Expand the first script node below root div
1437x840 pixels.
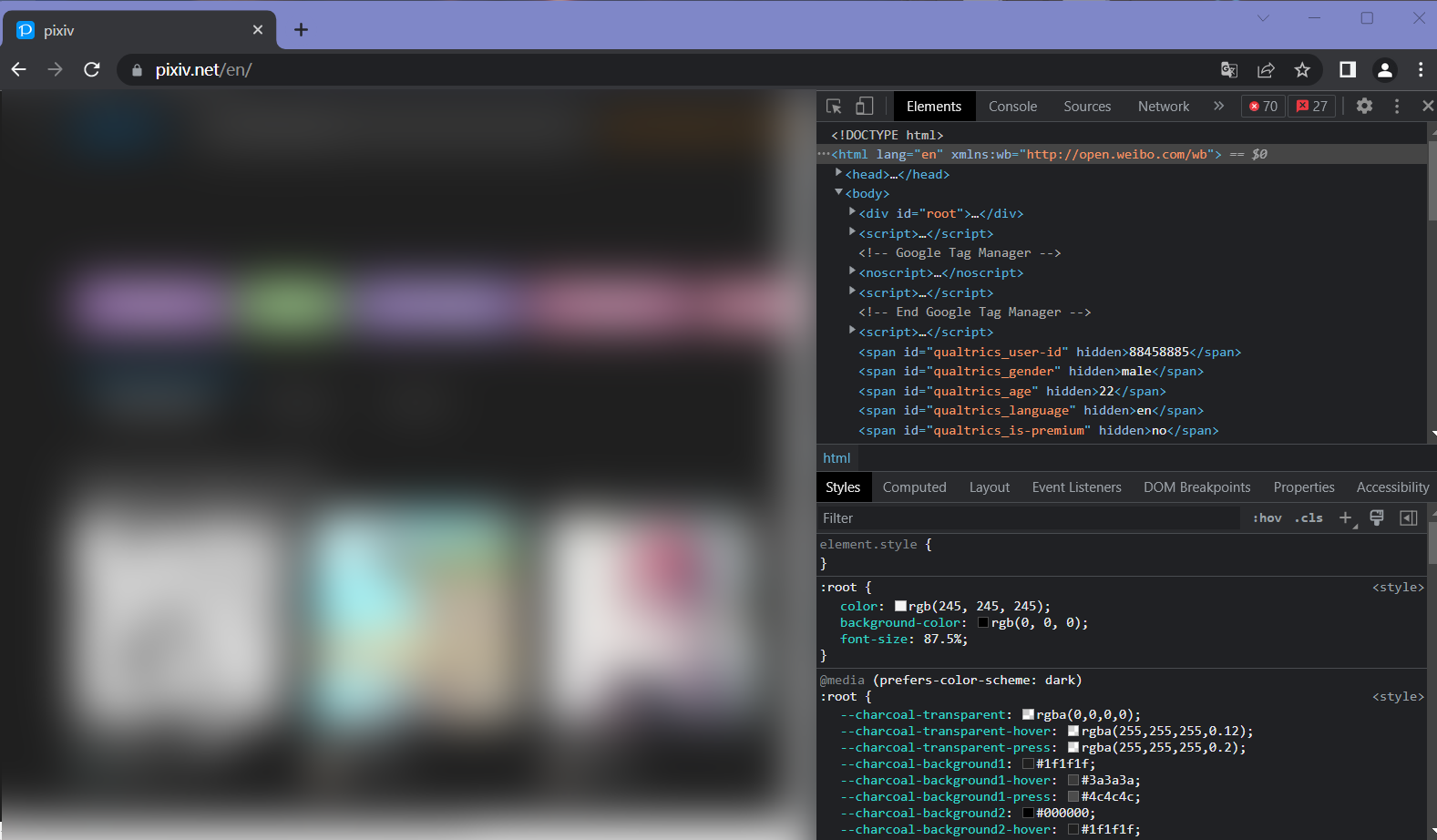pos(852,232)
